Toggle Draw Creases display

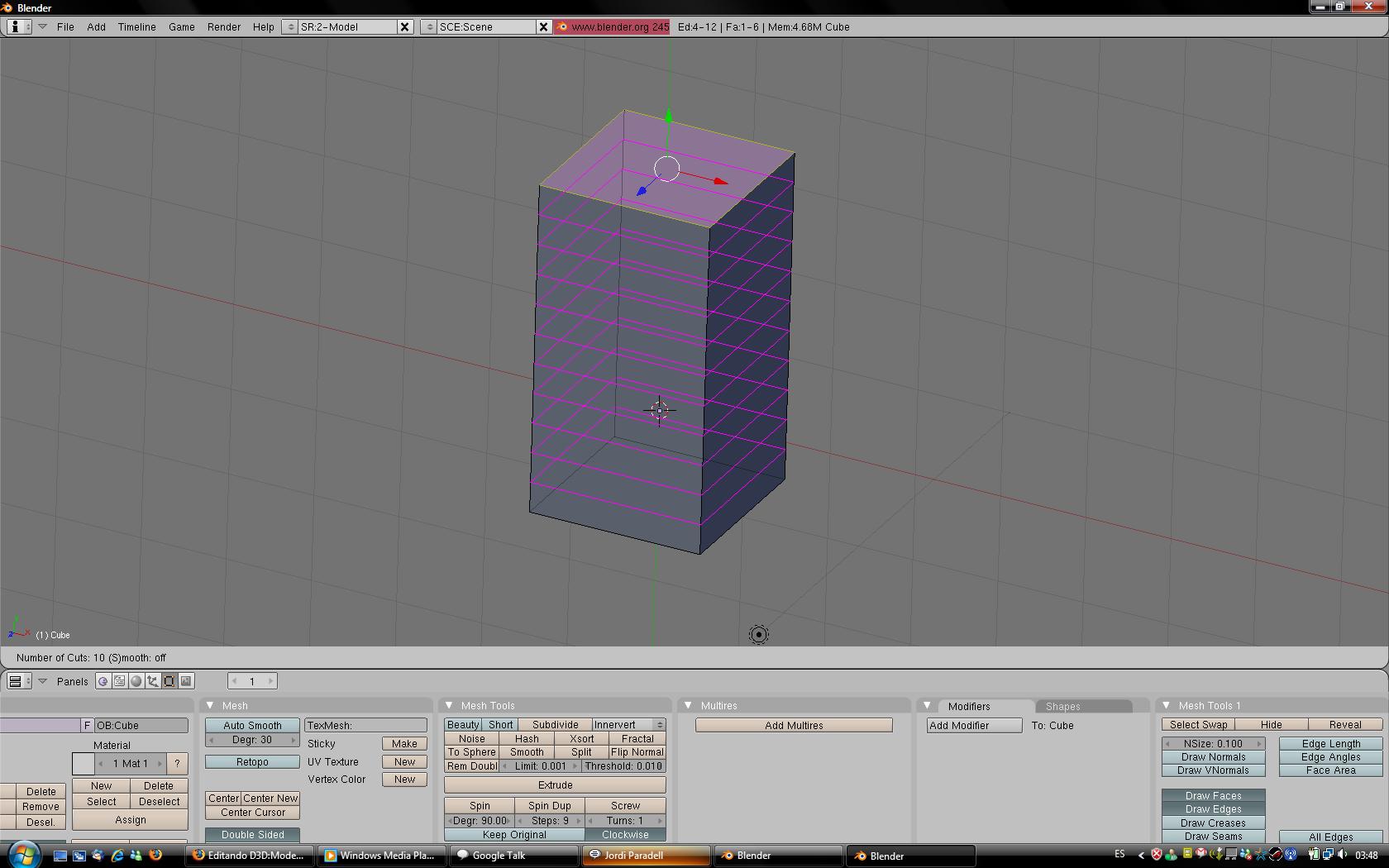click(1213, 823)
